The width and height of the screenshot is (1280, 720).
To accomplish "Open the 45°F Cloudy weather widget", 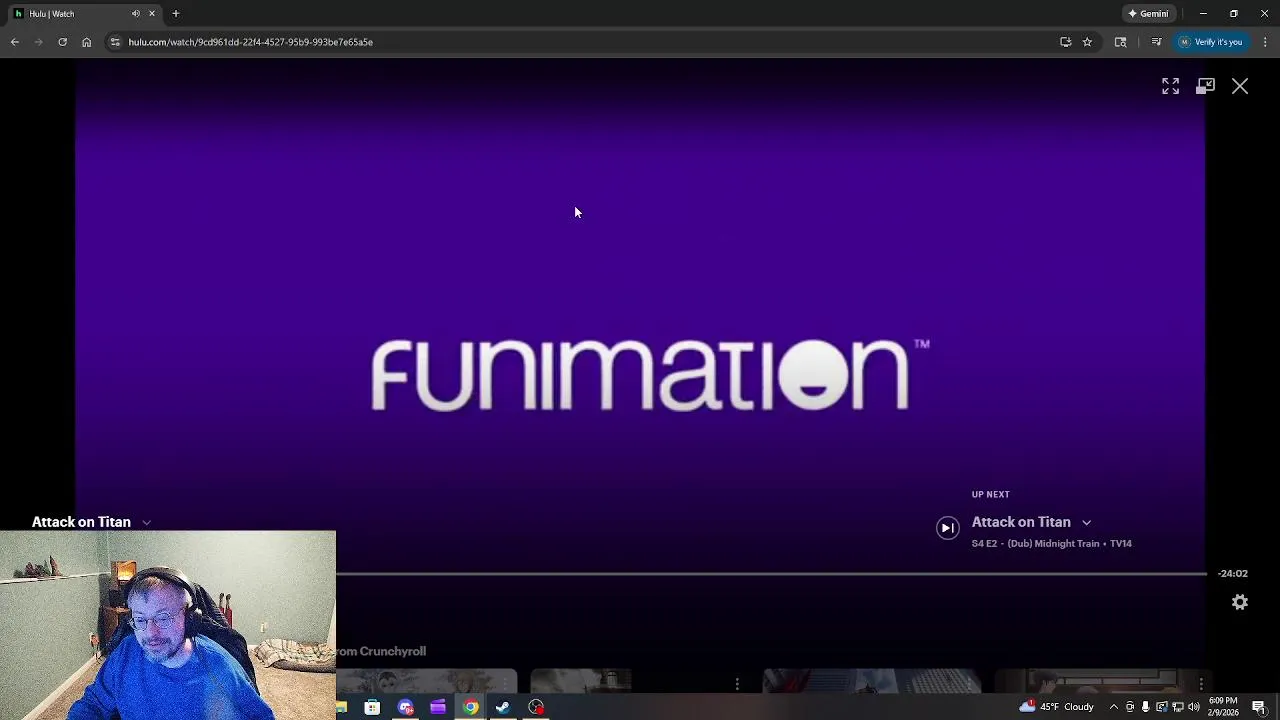I will point(1057,707).
